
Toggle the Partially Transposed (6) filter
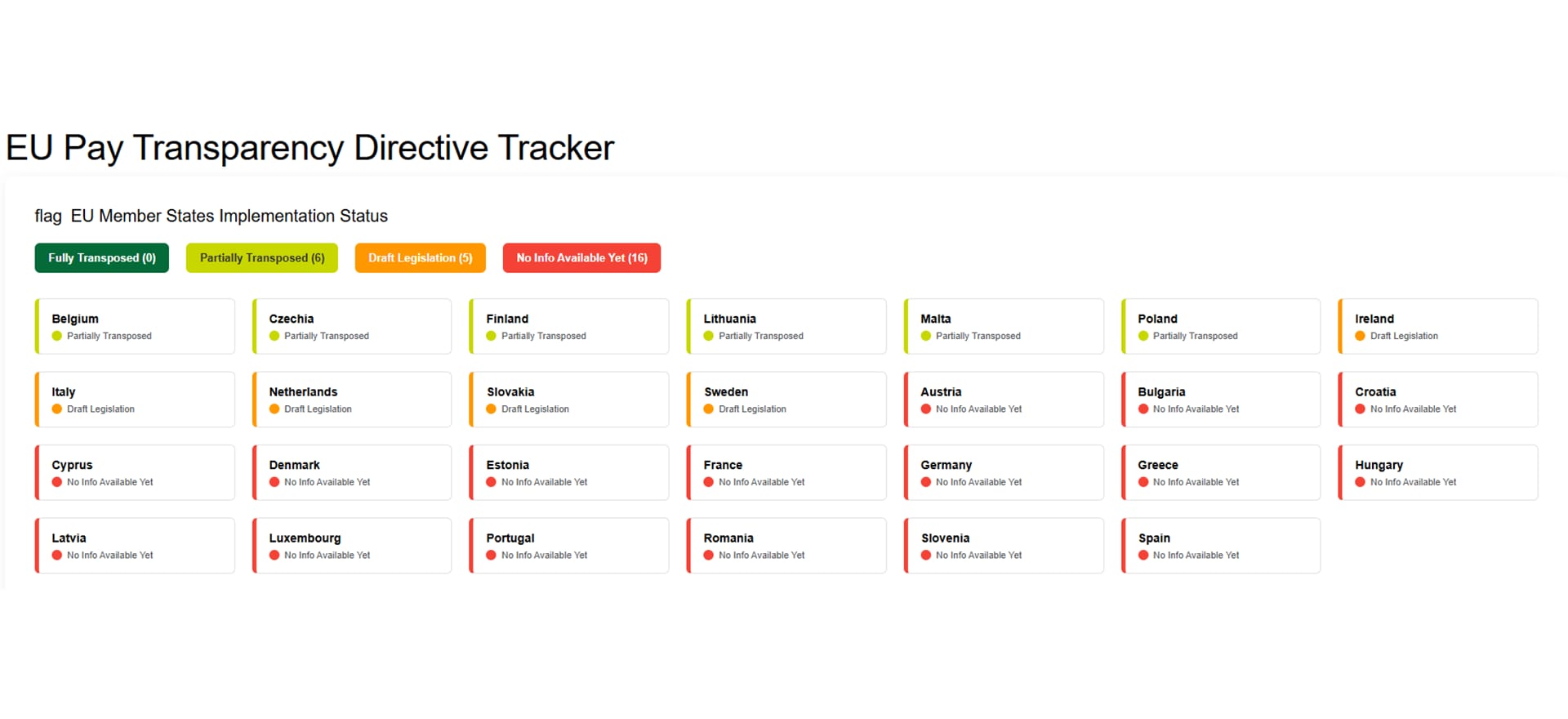tap(261, 258)
